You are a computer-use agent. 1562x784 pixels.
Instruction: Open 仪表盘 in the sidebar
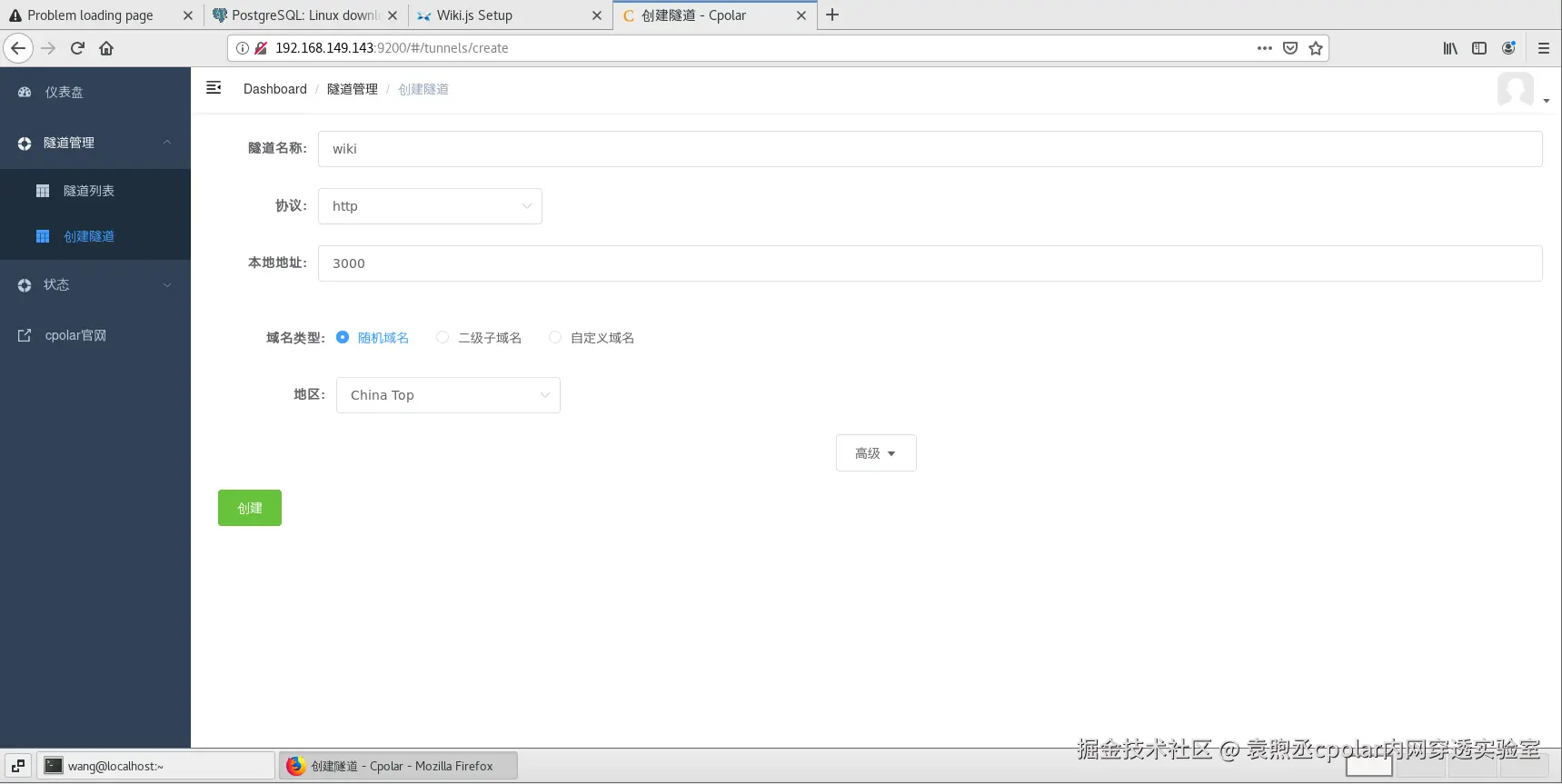[x=95, y=92]
